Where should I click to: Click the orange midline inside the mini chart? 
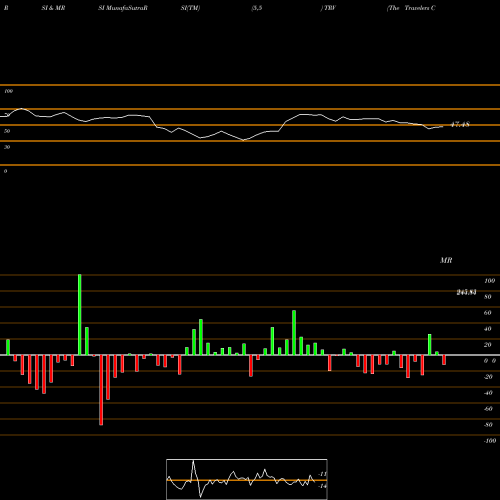coord(247,480)
